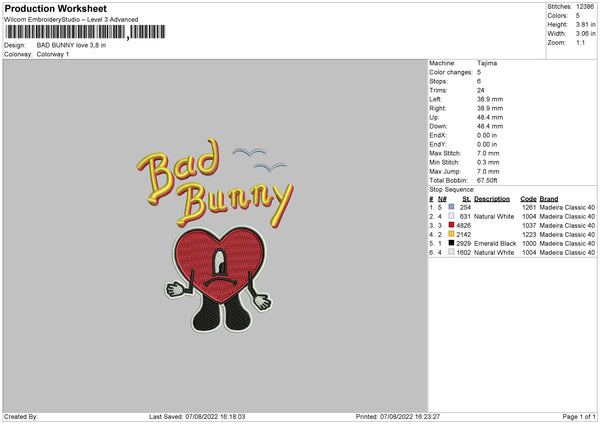Click the Code column header
The width and height of the screenshot is (600, 424).
(528, 199)
